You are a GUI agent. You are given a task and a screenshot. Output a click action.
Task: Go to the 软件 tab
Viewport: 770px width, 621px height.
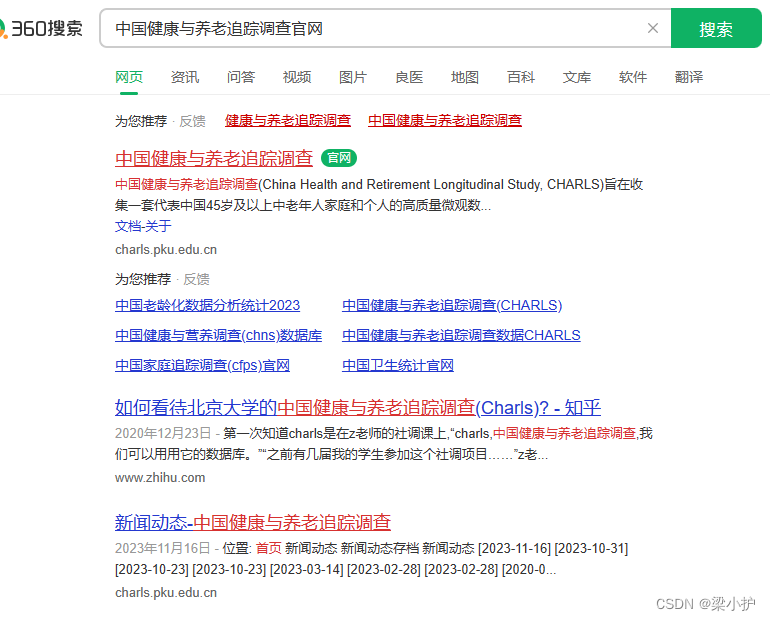(x=632, y=77)
